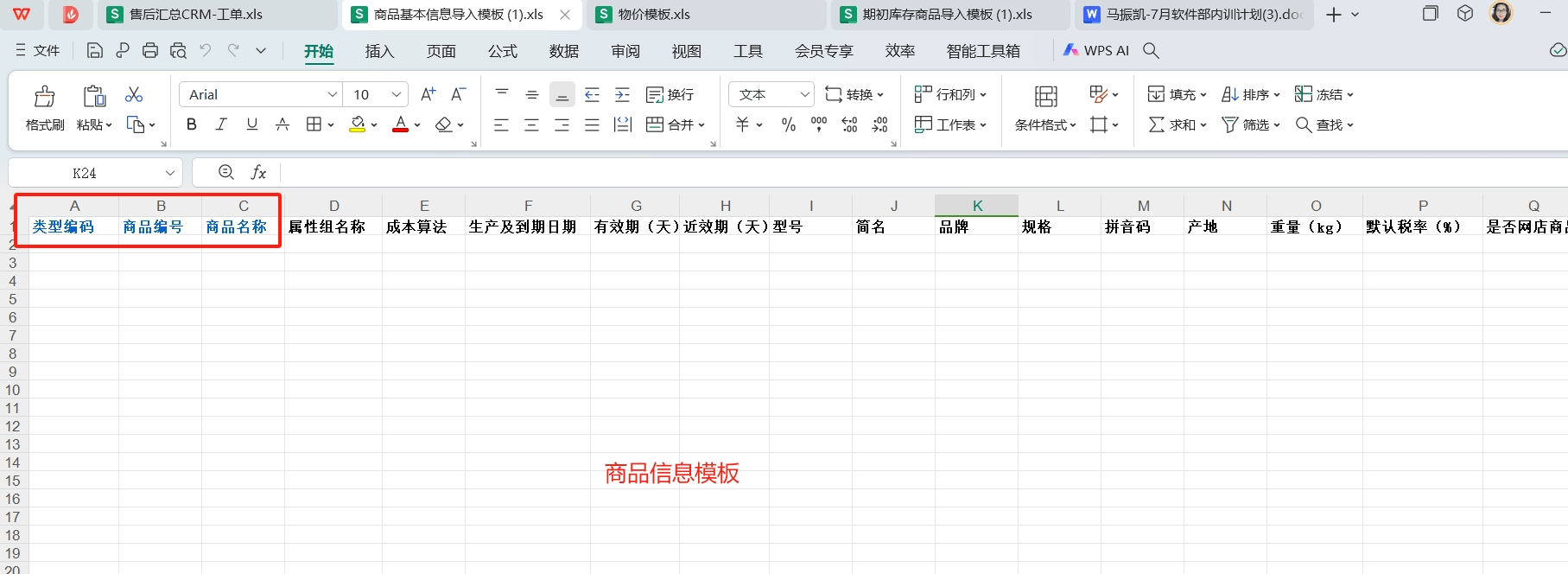Click the percent style icon
This screenshot has width=1568, height=574.
(788, 124)
